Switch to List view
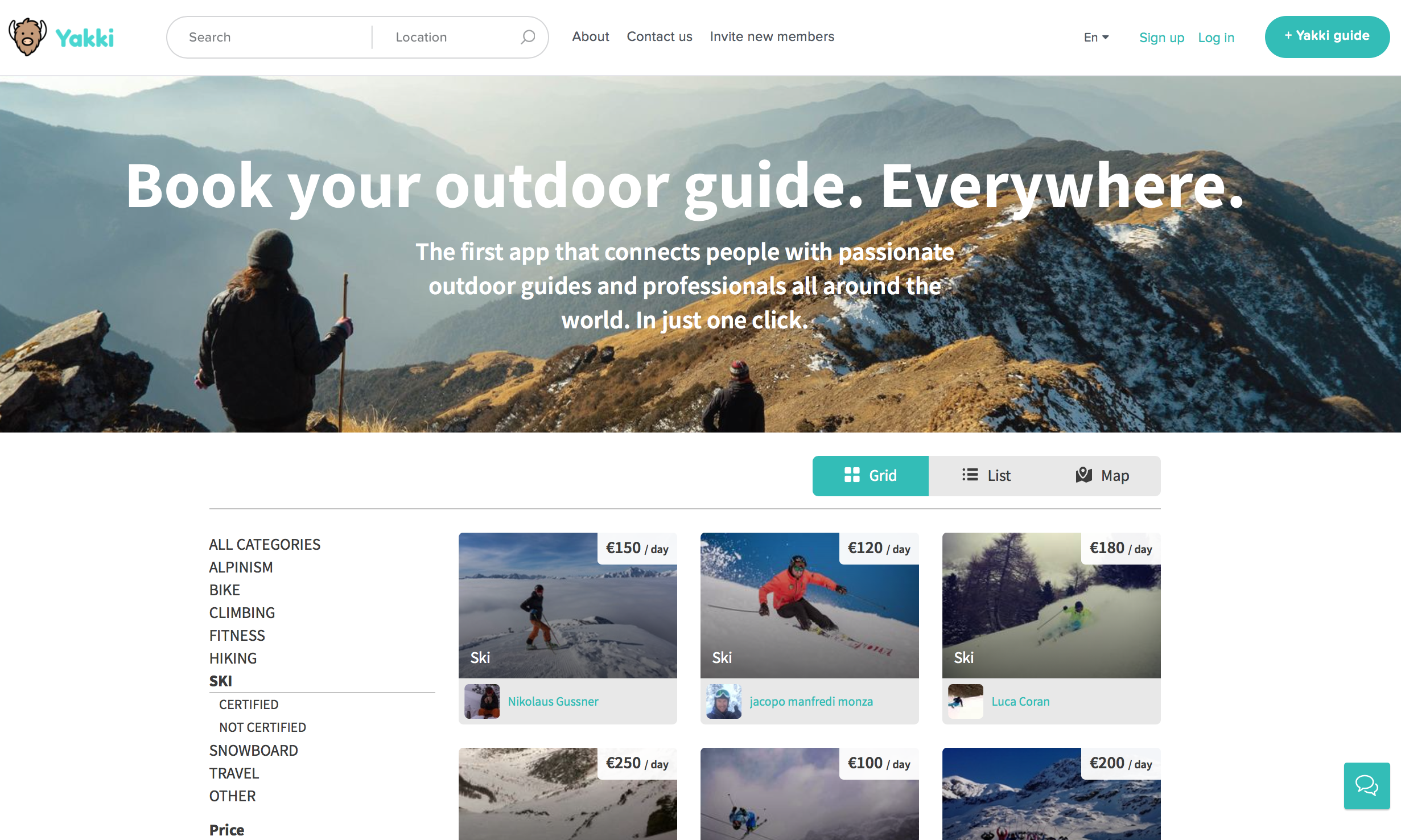Viewport: 1401px width, 840px height. (x=986, y=476)
